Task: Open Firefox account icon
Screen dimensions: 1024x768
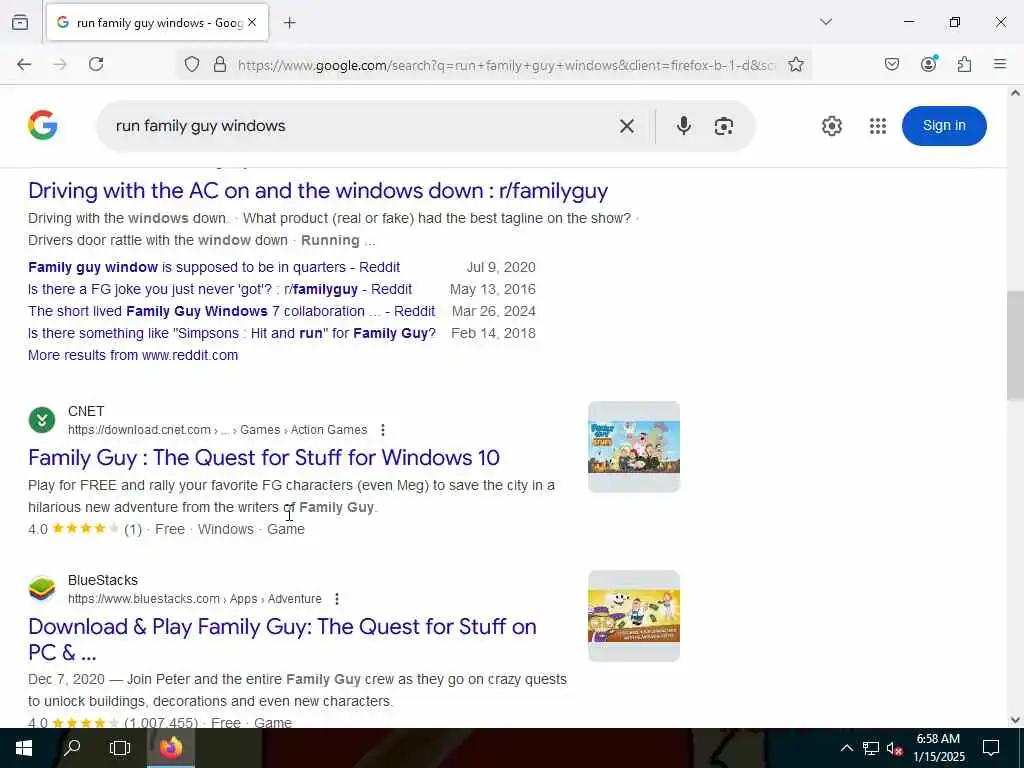Action: point(929,64)
